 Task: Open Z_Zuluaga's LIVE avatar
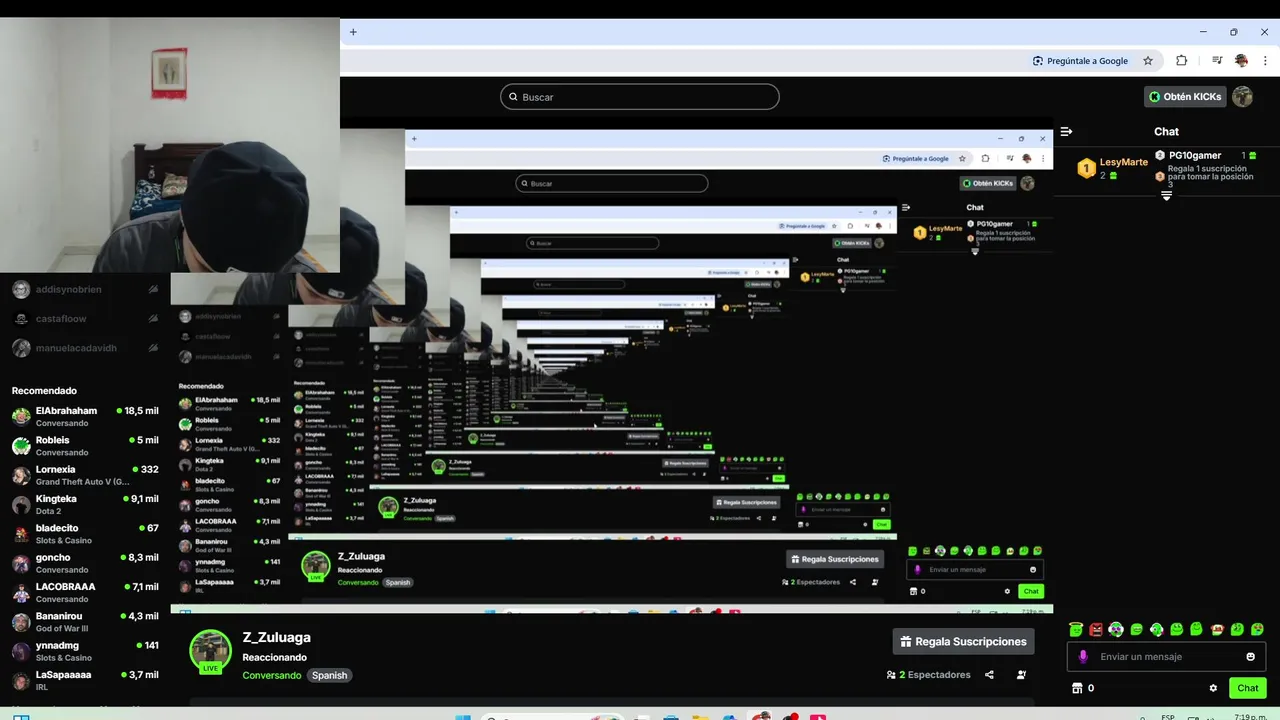click(210, 651)
